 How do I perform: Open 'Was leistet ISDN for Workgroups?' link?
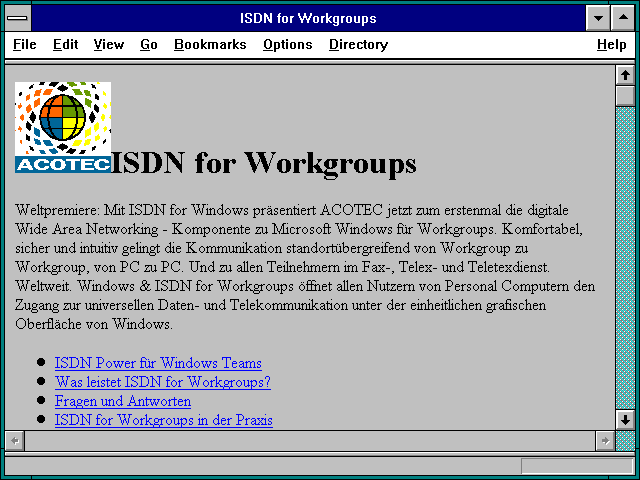(x=162, y=382)
